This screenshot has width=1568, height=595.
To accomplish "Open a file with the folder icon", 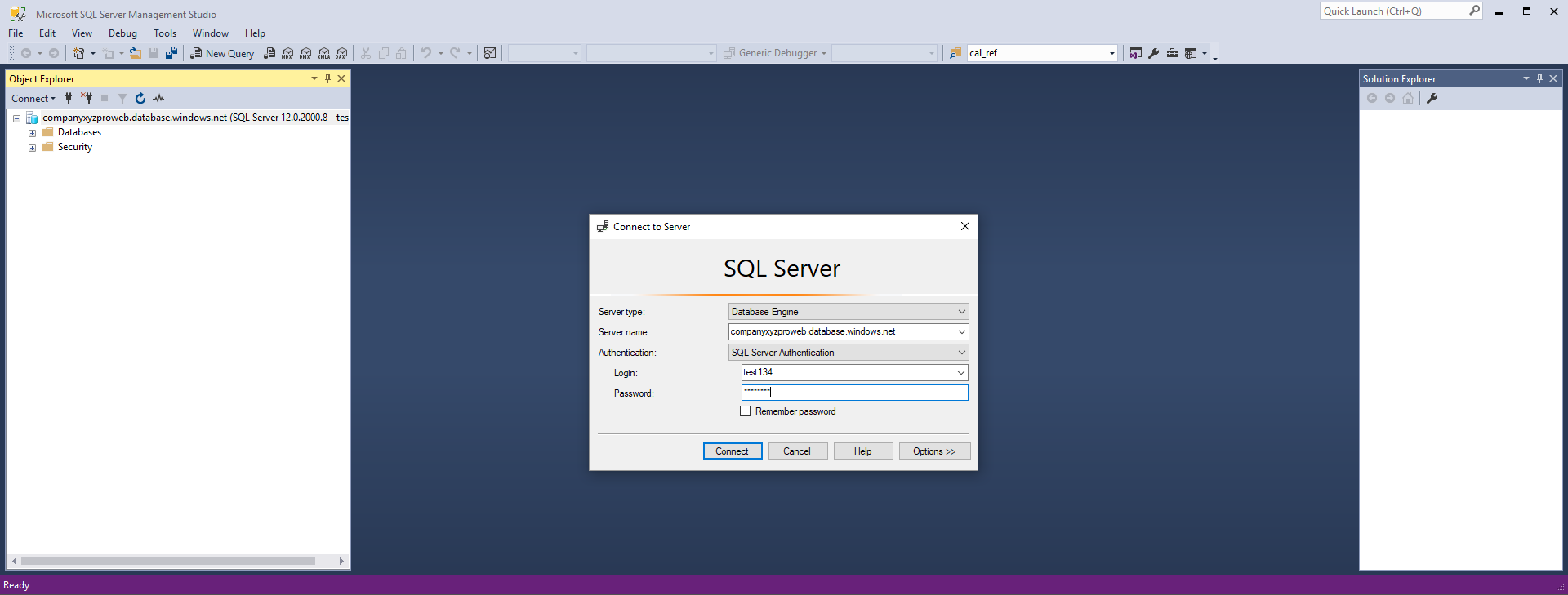I will click(136, 53).
